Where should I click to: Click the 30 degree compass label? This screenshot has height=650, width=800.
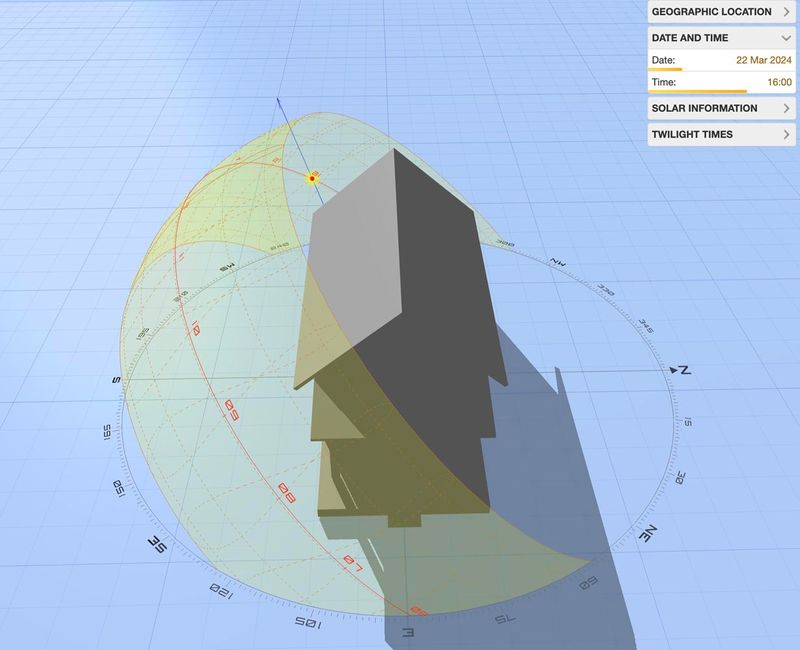click(x=680, y=479)
